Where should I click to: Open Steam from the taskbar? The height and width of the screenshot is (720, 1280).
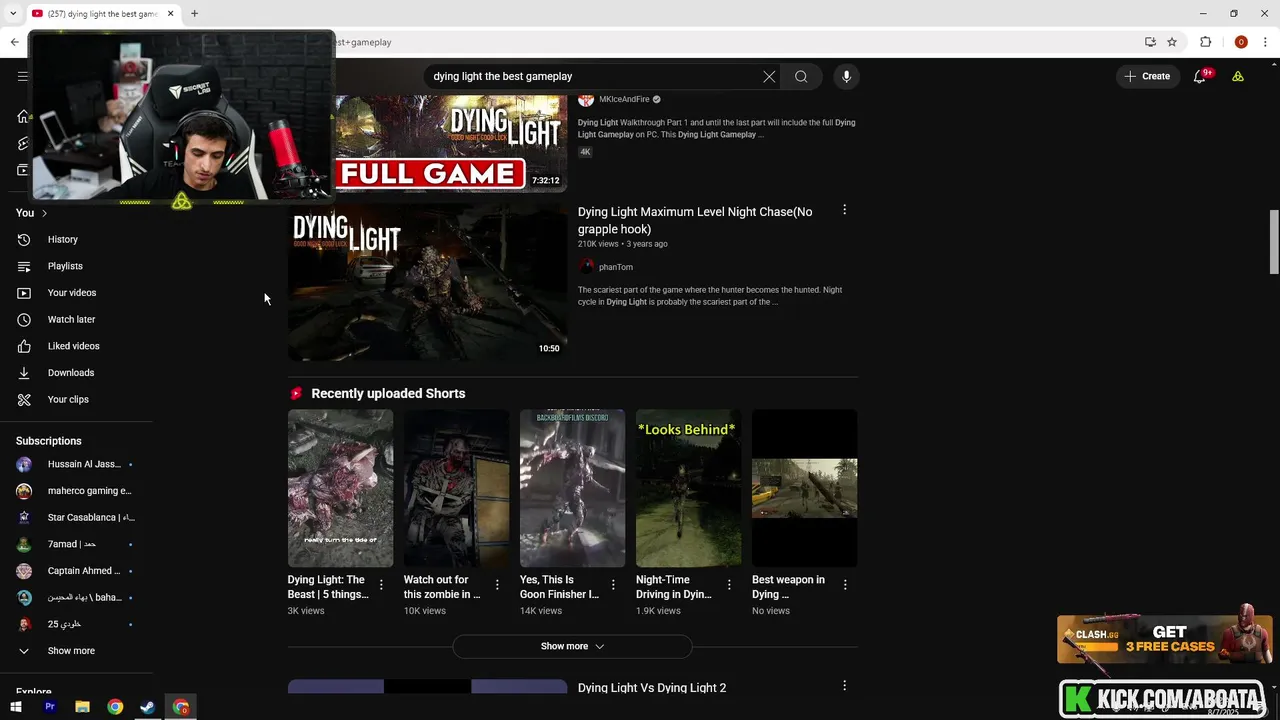tap(148, 707)
